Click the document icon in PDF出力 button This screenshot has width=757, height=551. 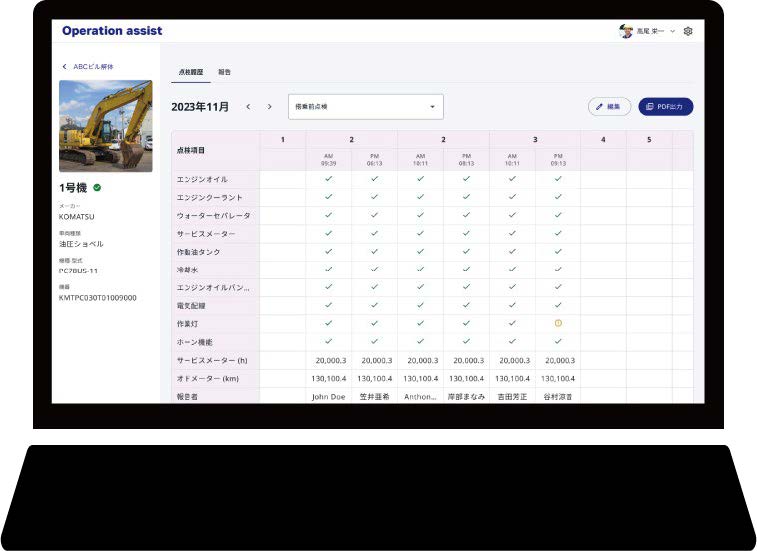649,107
